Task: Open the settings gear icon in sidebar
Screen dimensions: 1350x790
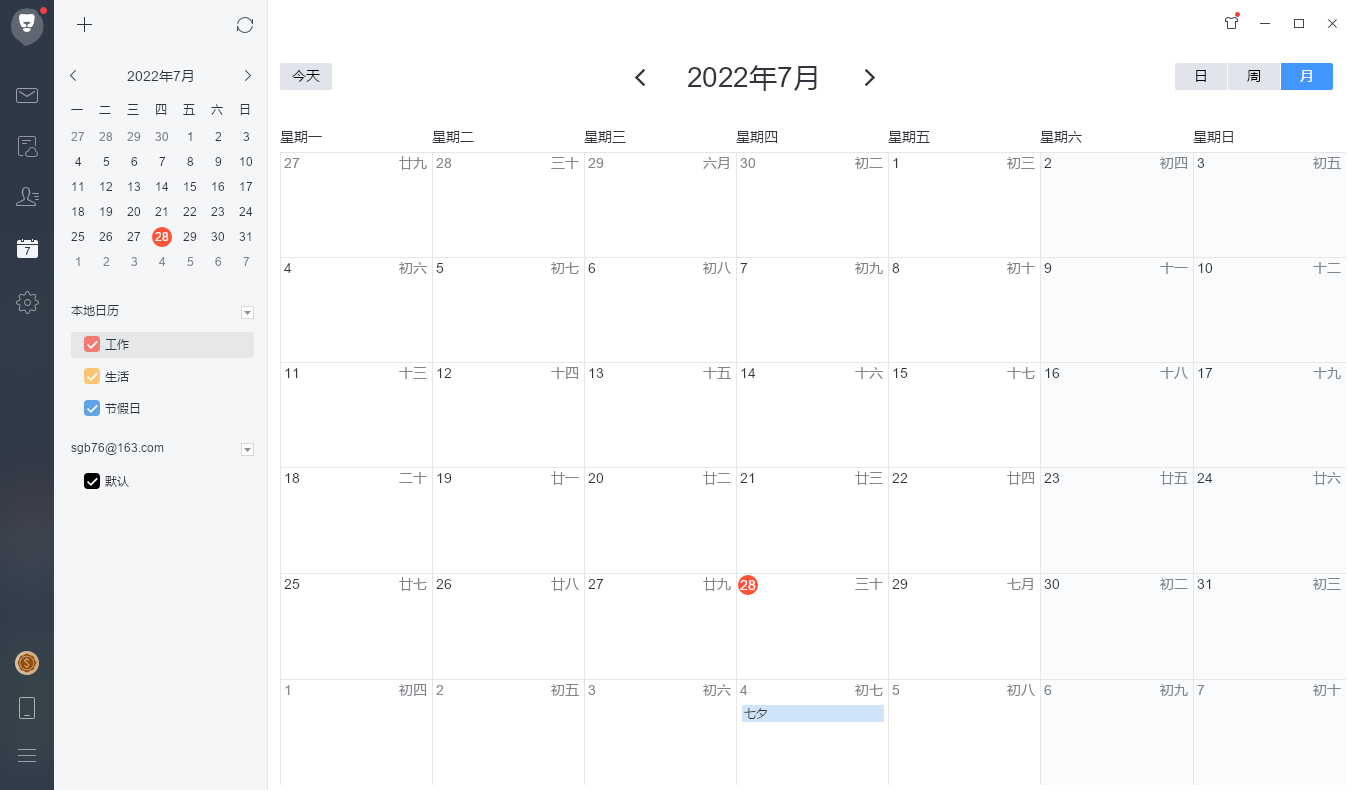Action: (x=27, y=302)
